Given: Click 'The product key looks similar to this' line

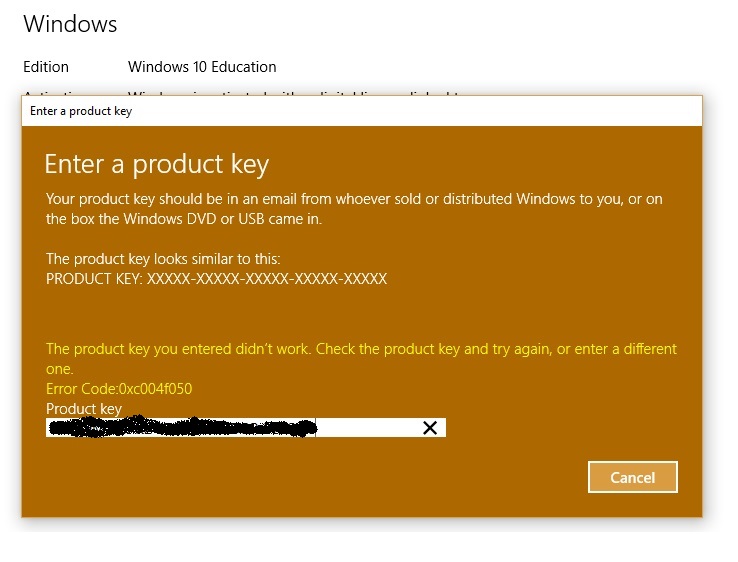Looking at the screenshot, I should (x=163, y=259).
